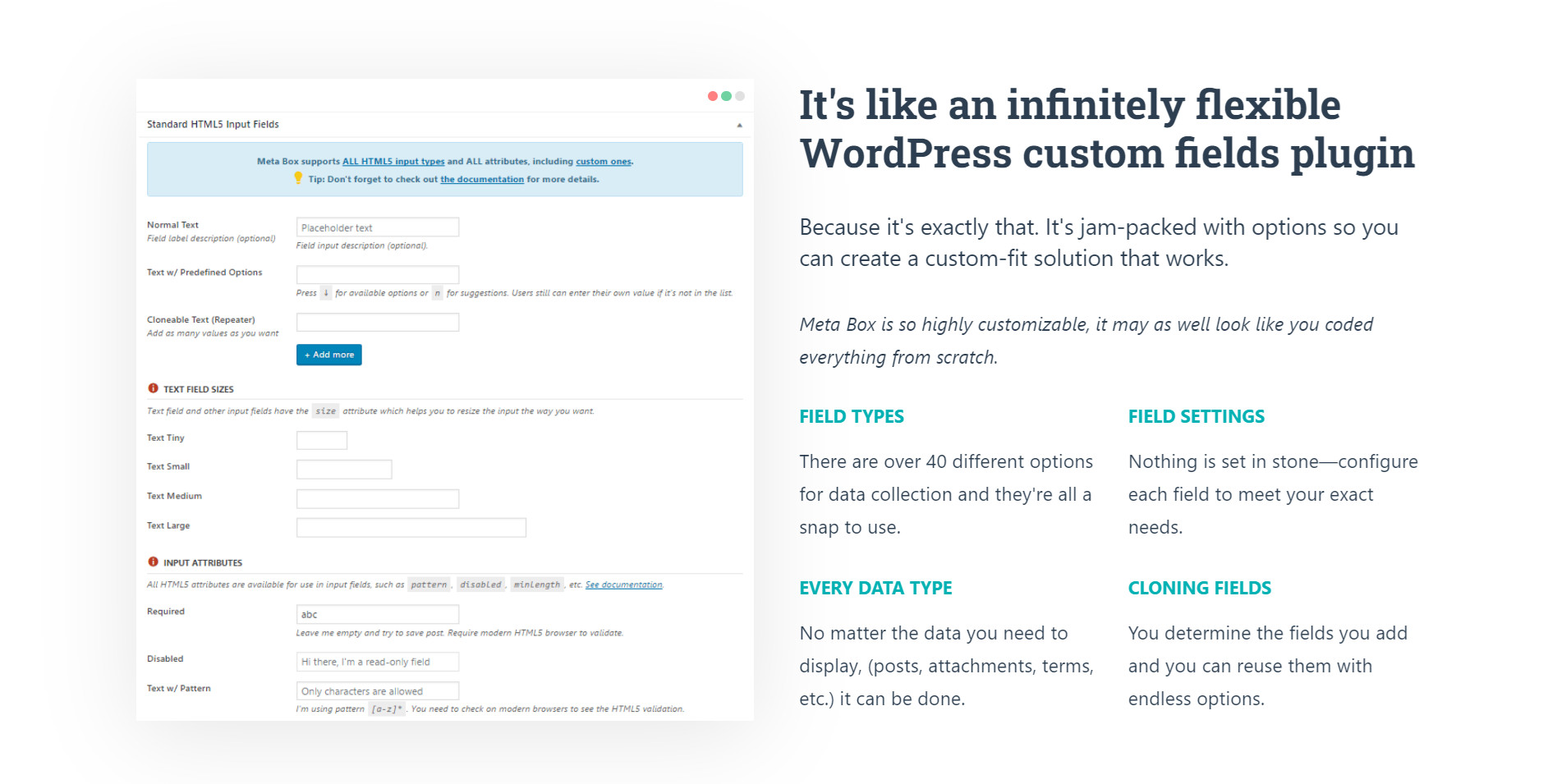Image resolution: width=1557 pixels, height=784 pixels.
Task: Click the gray window dot
Action: click(740, 96)
